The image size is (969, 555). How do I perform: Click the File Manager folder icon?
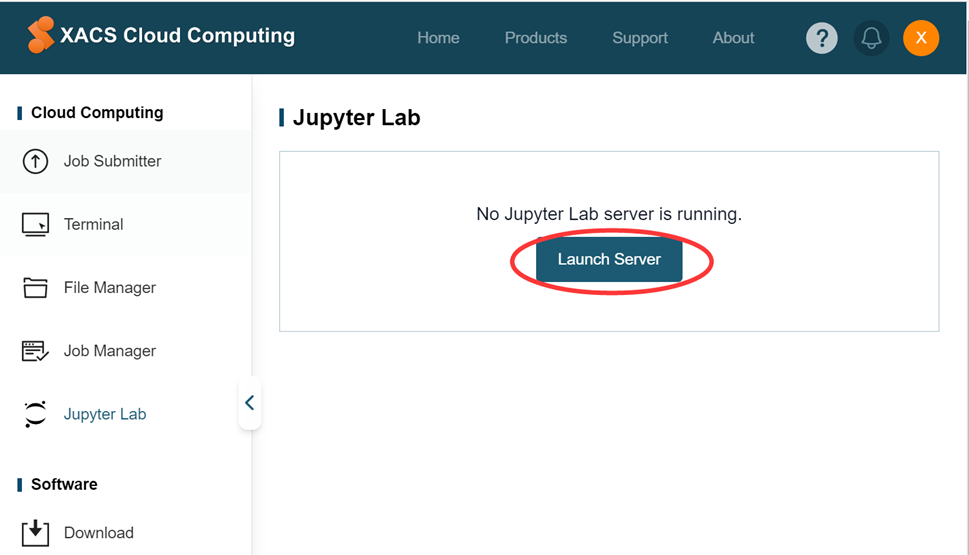coord(35,287)
